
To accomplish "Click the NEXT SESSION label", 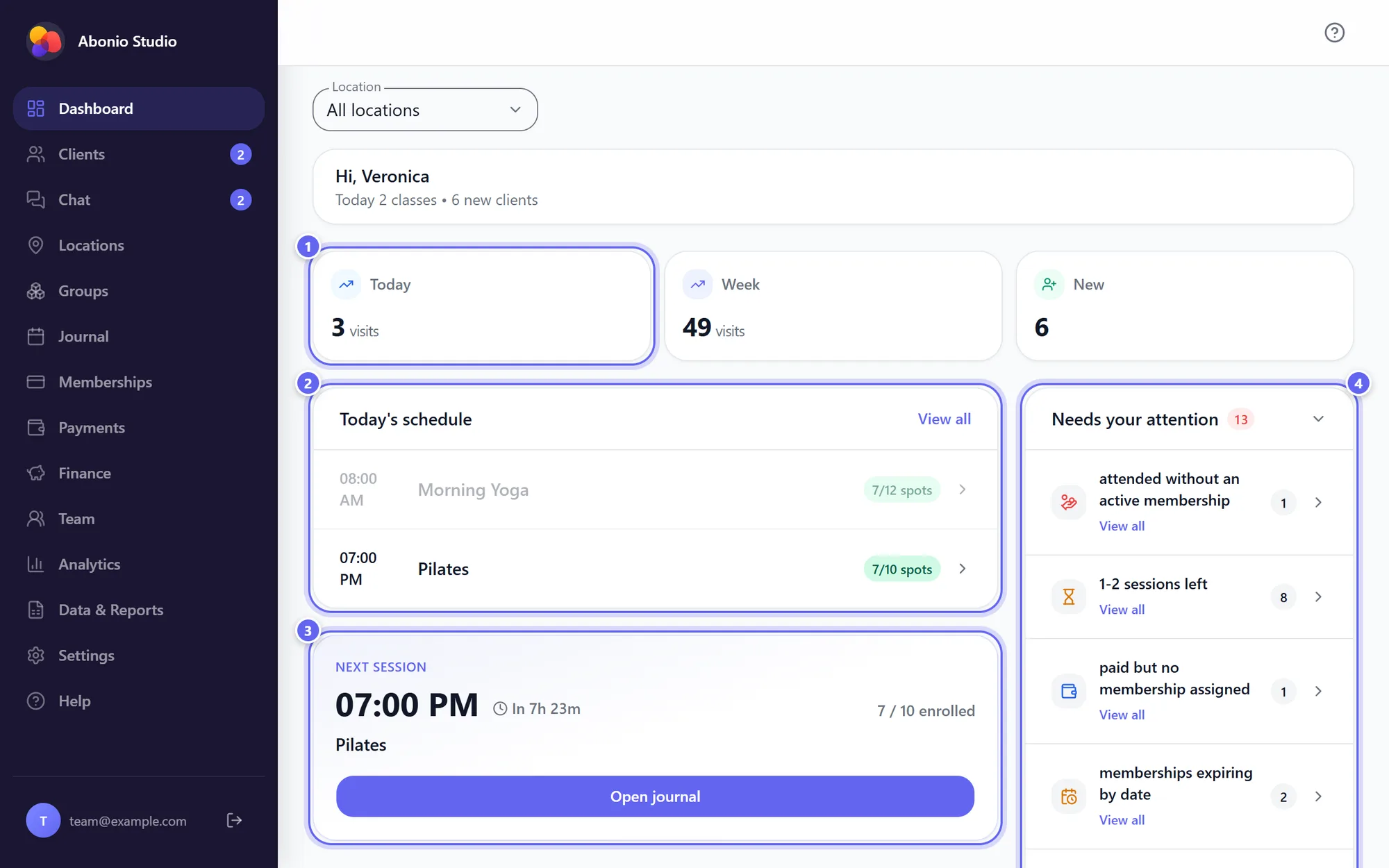I will tap(381, 667).
